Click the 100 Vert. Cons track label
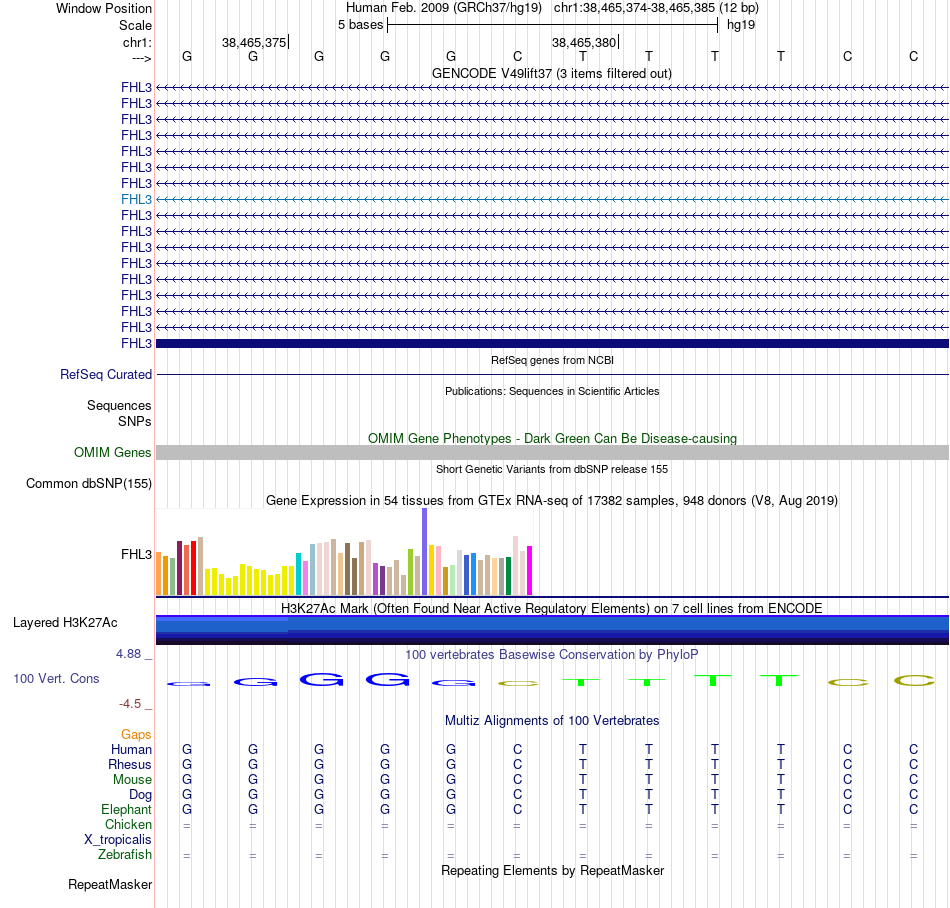 point(56,678)
